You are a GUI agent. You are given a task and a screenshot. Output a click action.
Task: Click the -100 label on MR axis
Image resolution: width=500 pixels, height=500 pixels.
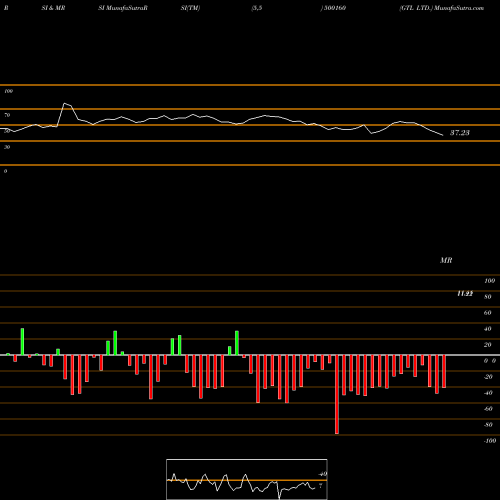pyautogui.click(x=490, y=441)
